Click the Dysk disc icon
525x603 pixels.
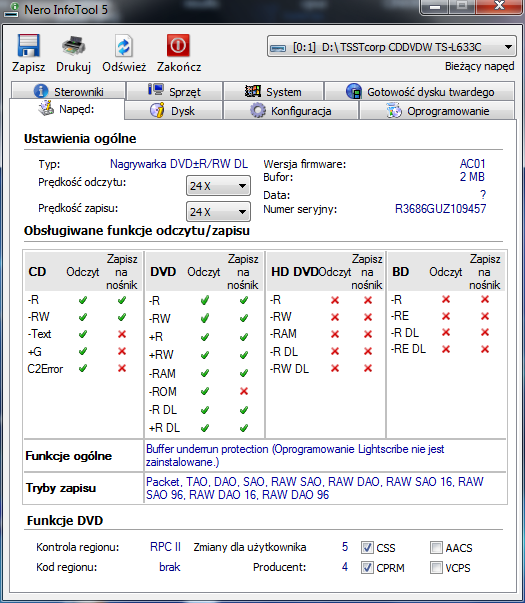[x=157, y=110]
